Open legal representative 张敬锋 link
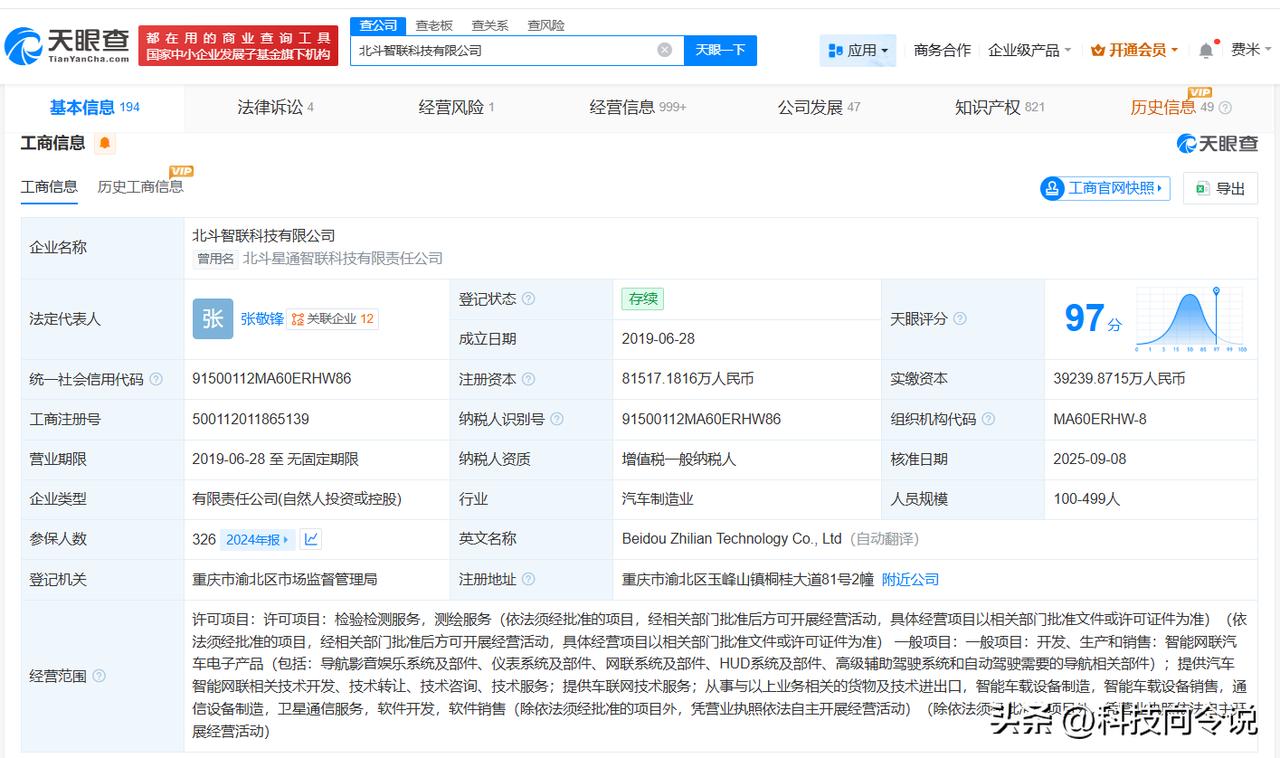 point(262,319)
